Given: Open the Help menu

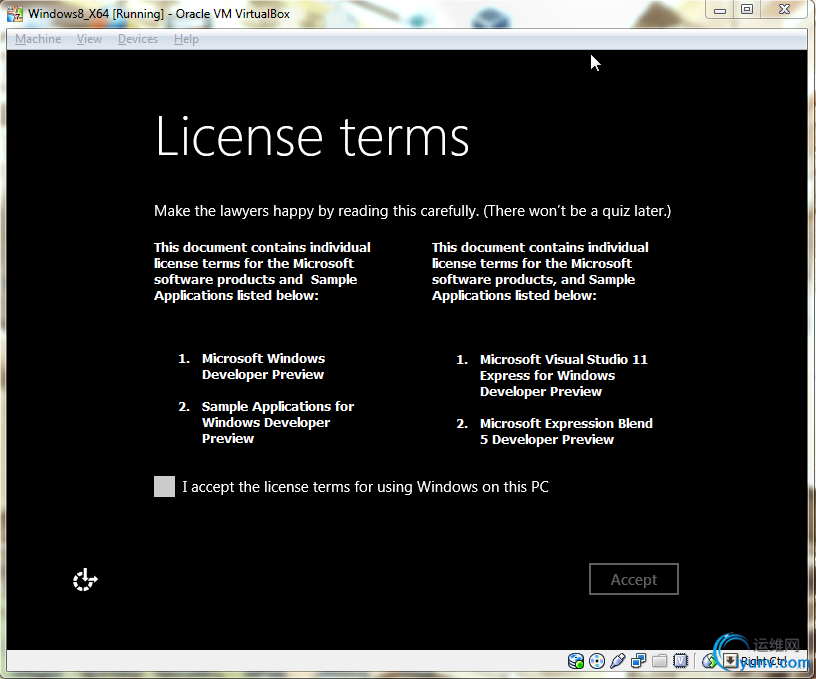Looking at the screenshot, I should pos(186,39).
